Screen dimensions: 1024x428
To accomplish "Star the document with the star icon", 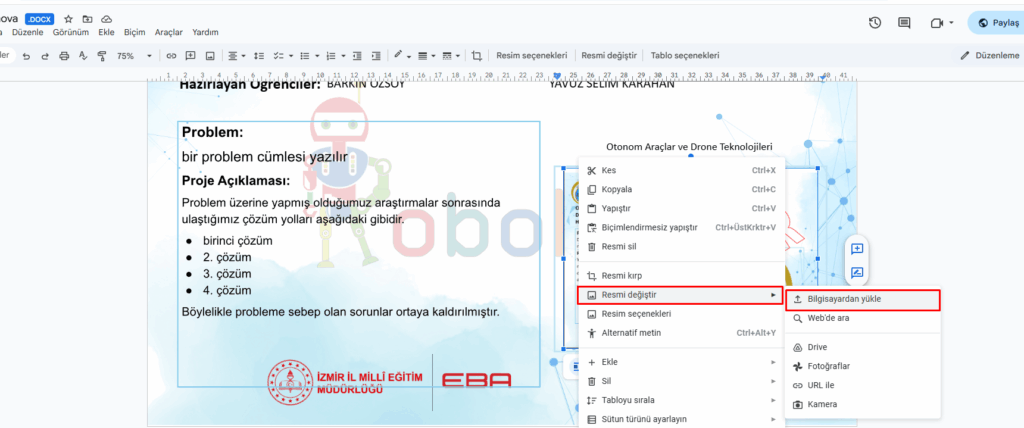I will (x=69, y=20).
